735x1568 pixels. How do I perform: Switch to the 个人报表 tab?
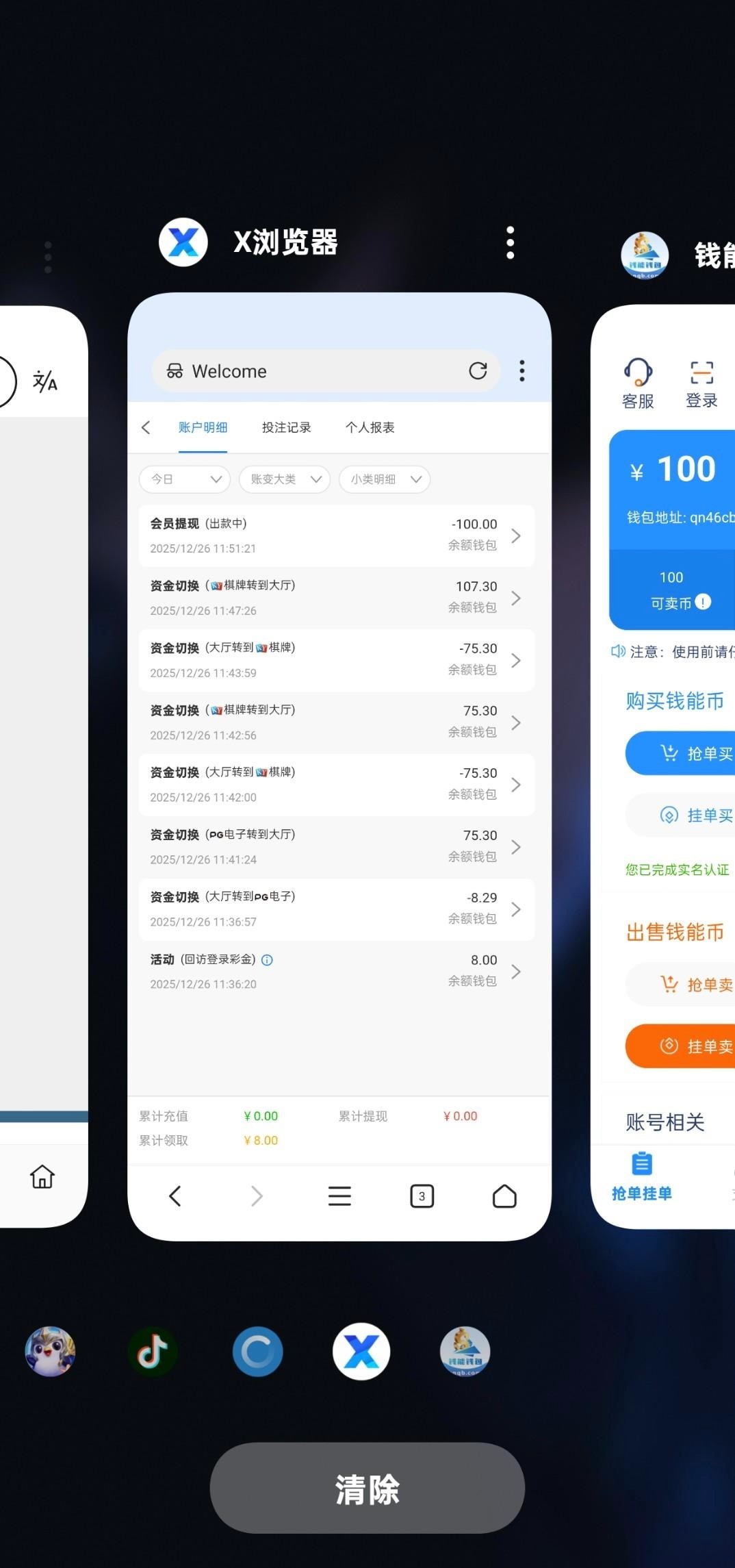point(370,428)
